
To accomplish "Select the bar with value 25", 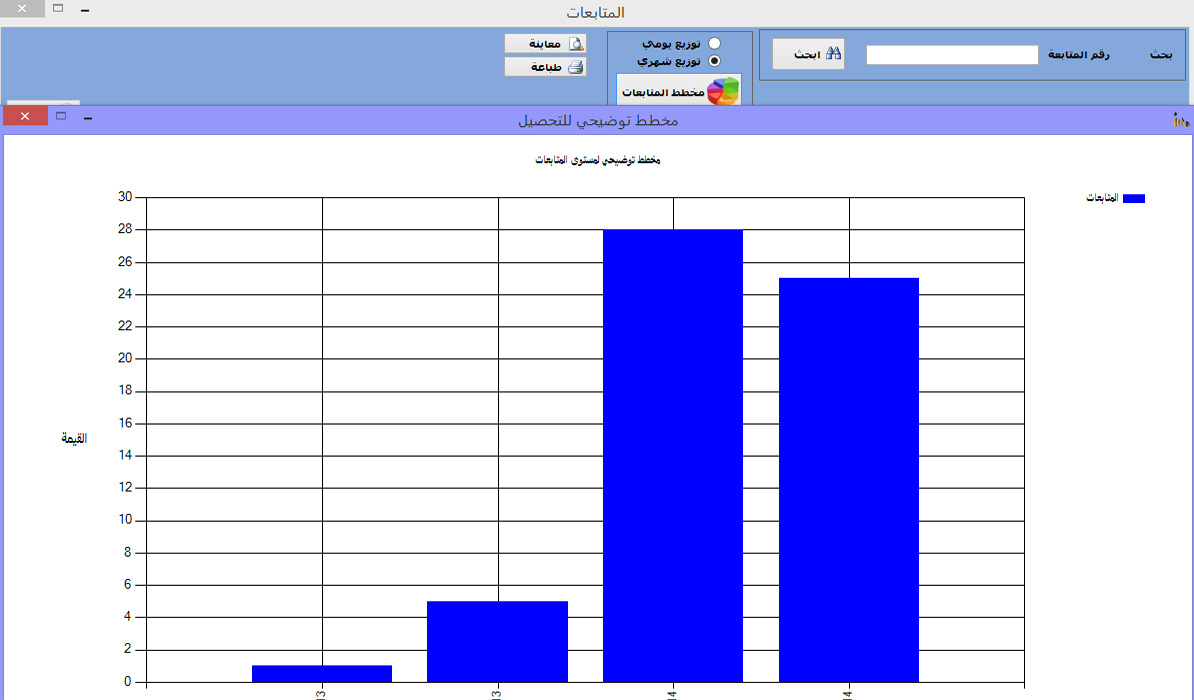I will (848, 480).
